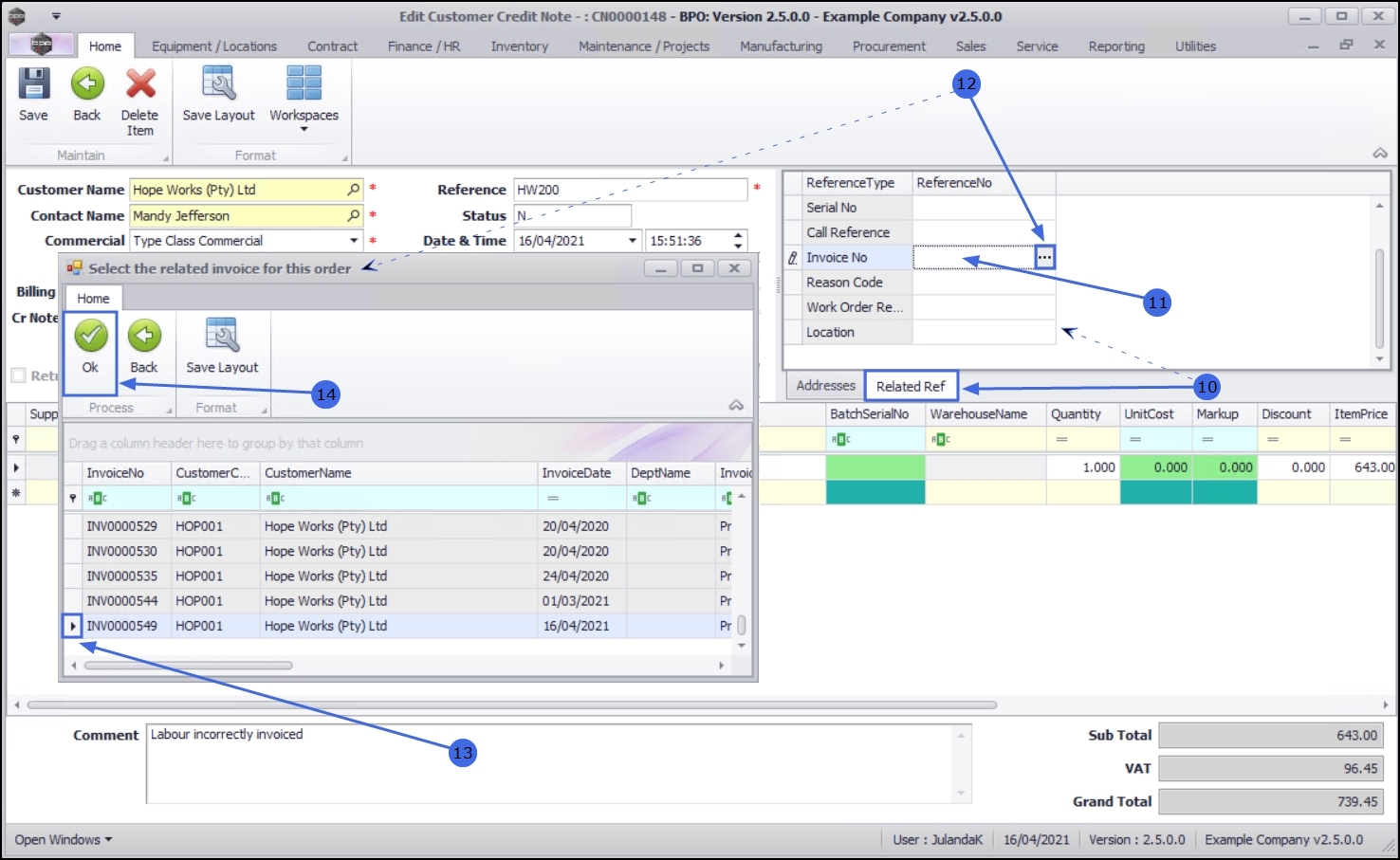Open the quick access toolbar dropdown arrow
Image resolution: width=1400 pixels, height=860 pixels.
[x=56, y=16]
